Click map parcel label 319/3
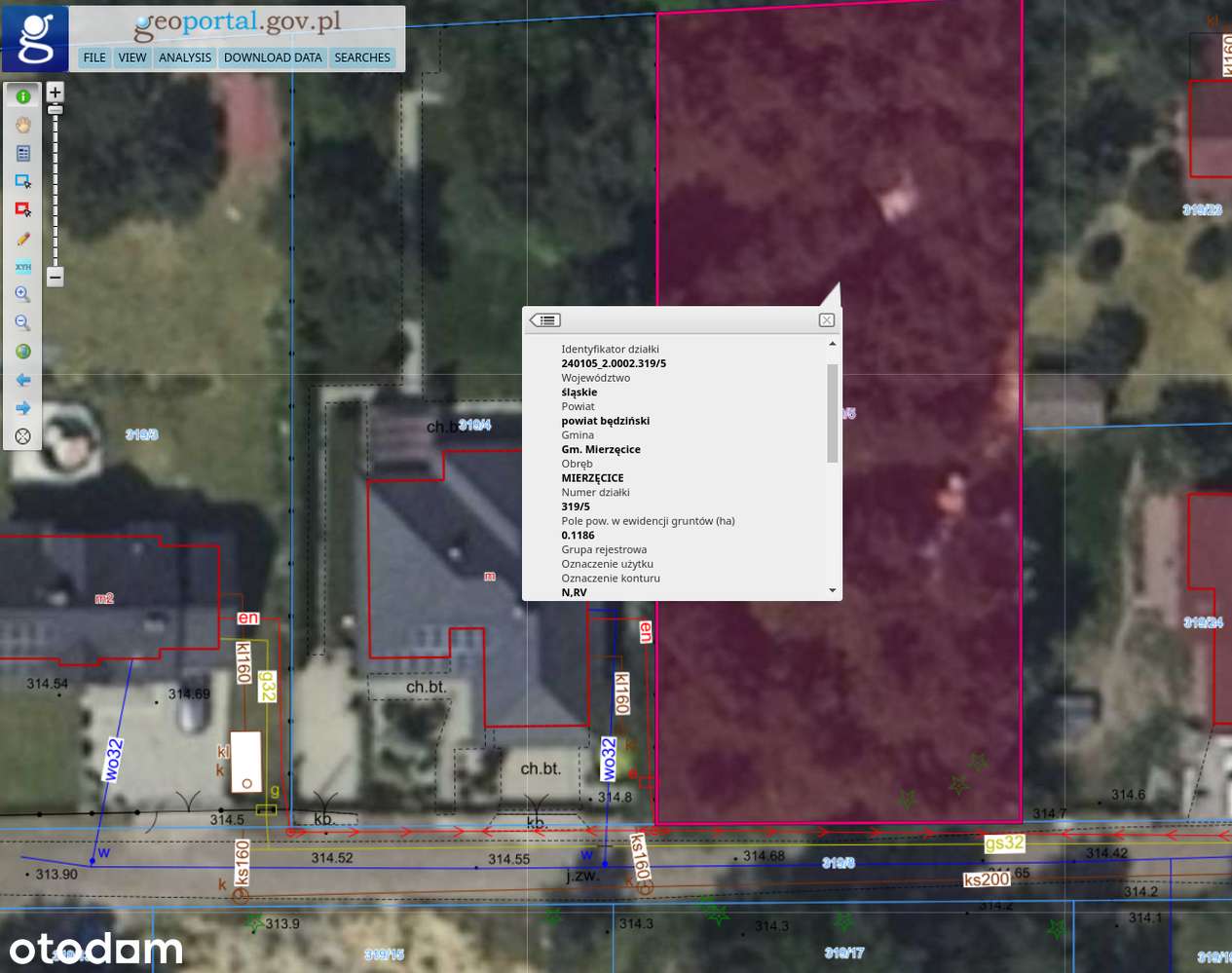 [142, 434]
